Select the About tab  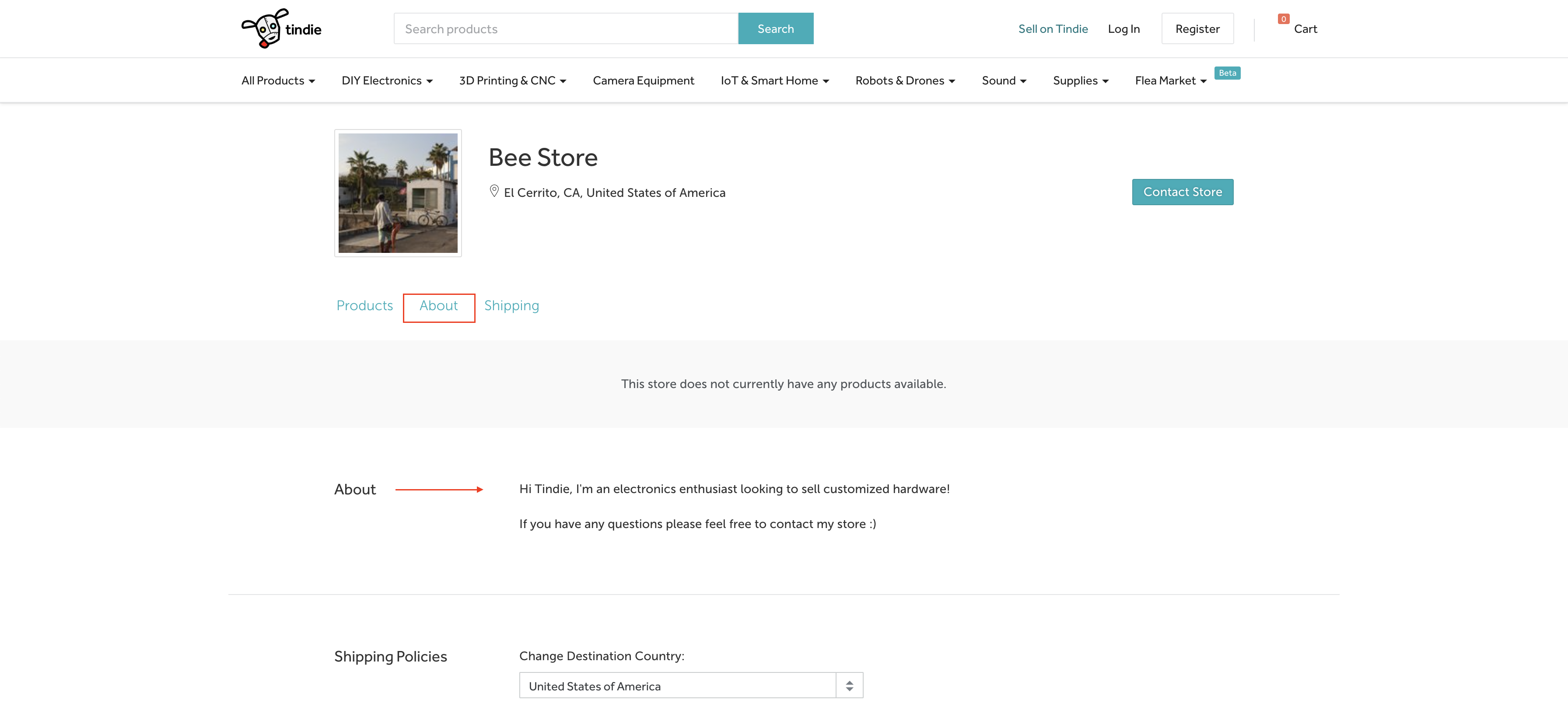[x=438, y=306]
